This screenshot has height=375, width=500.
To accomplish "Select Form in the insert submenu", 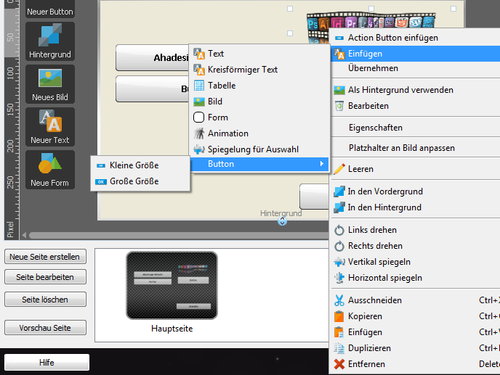I will [x=259, y=118].
